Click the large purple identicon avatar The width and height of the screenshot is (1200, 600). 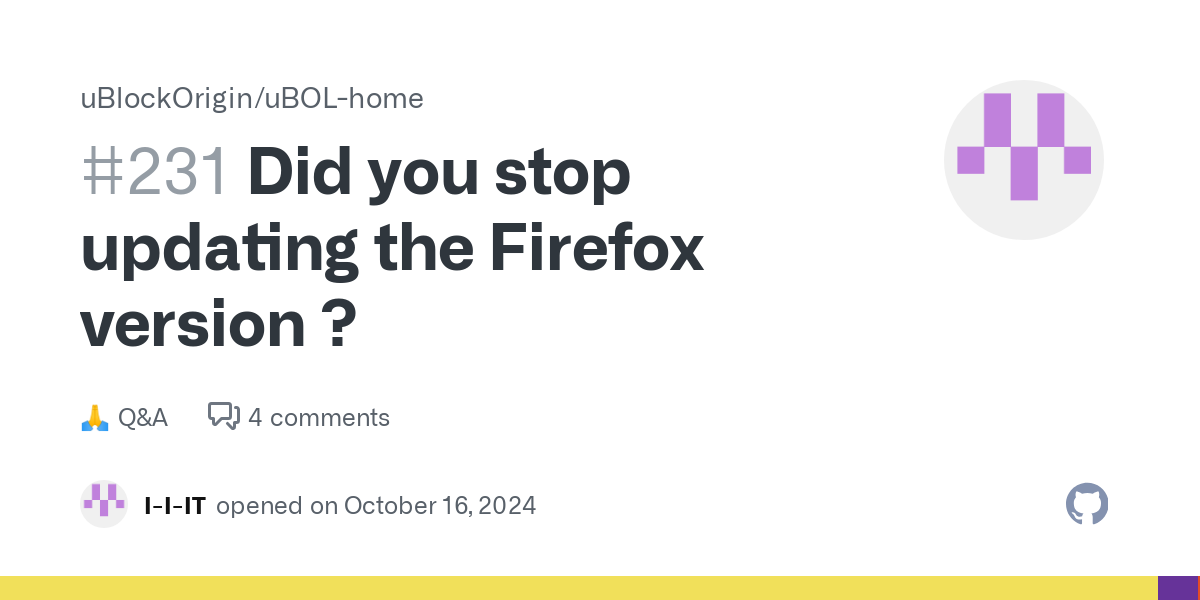pyautogui.click(x=1024, y=160)
